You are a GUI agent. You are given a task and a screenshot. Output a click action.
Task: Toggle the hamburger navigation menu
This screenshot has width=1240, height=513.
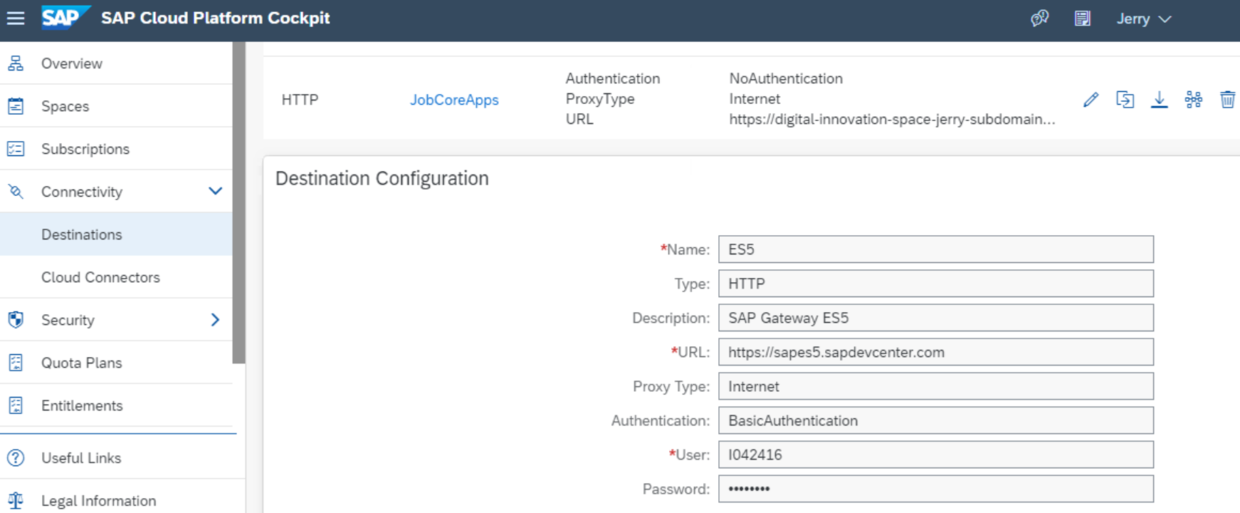[x=16, y=18]
